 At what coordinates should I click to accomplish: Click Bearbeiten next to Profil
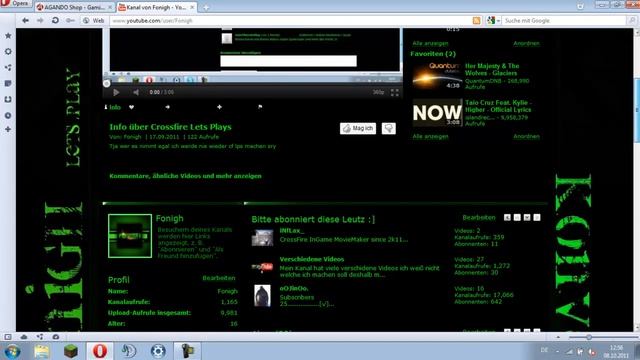219,278
